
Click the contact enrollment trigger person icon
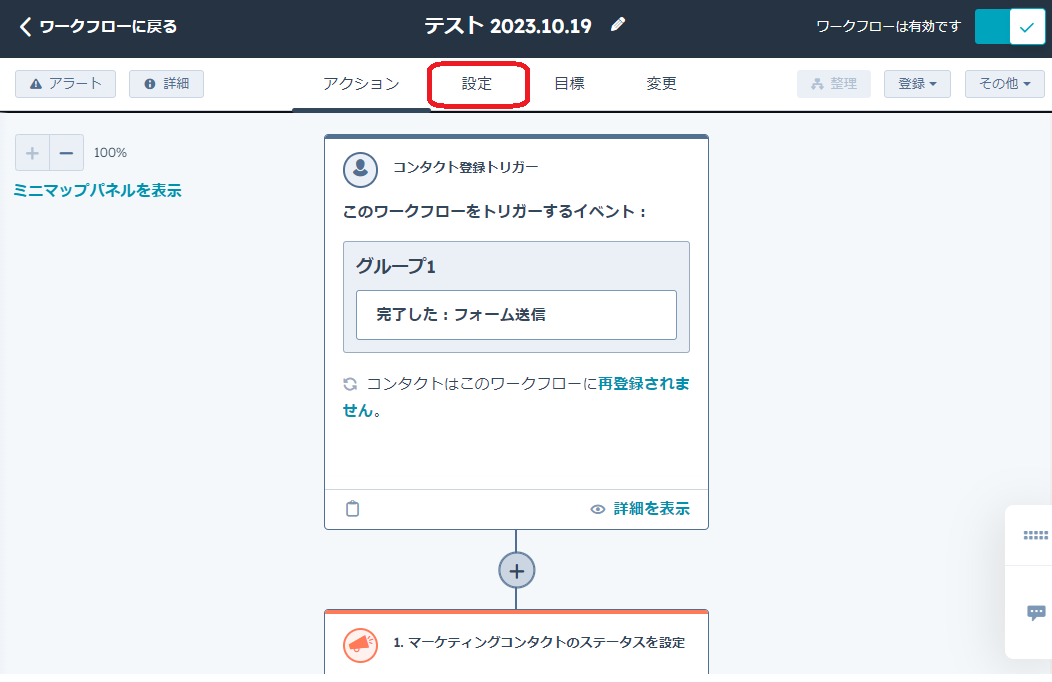(x=360, y=170)
